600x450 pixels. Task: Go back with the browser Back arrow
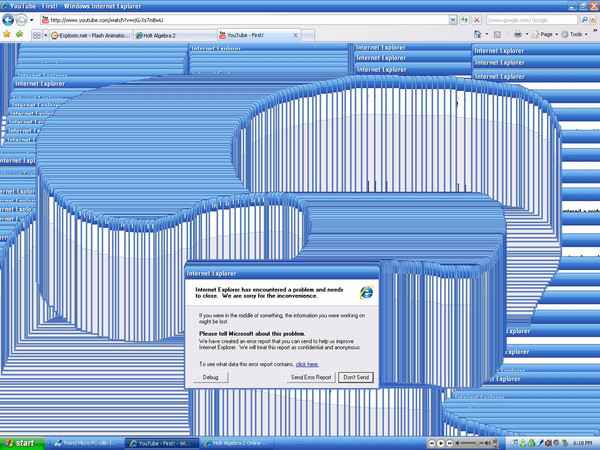8,20
